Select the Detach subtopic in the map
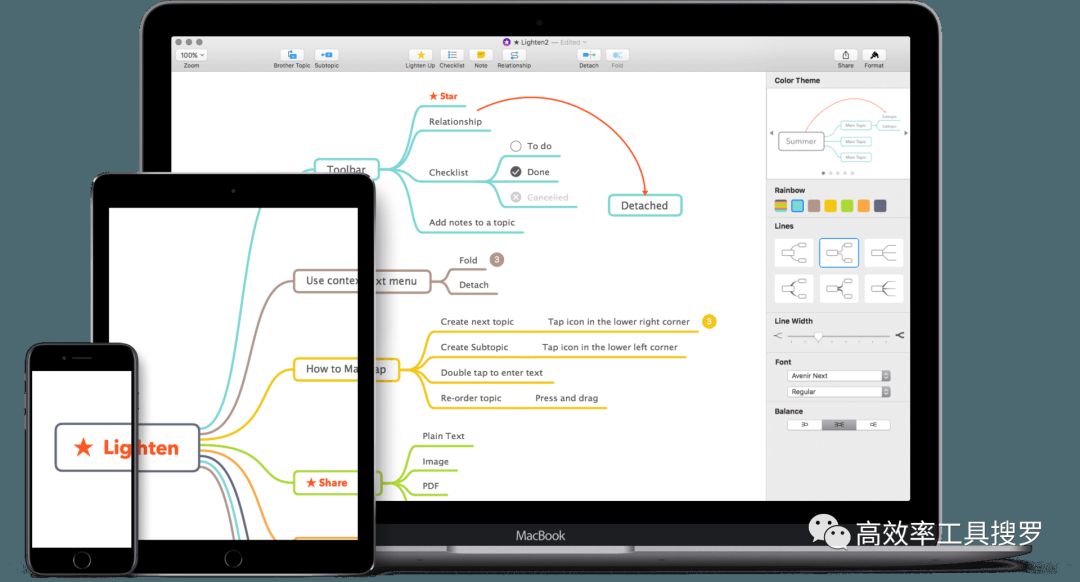 [x=474, y=284]
